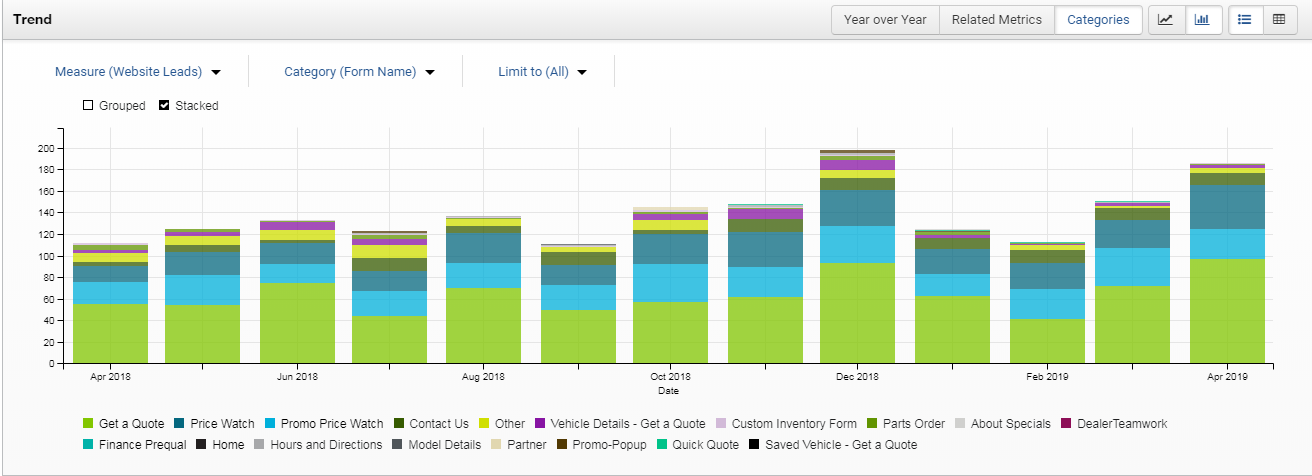Toggle Price Watch legend swatch
This screenshot has width=1312, height=476.
(x=179, y=424)
